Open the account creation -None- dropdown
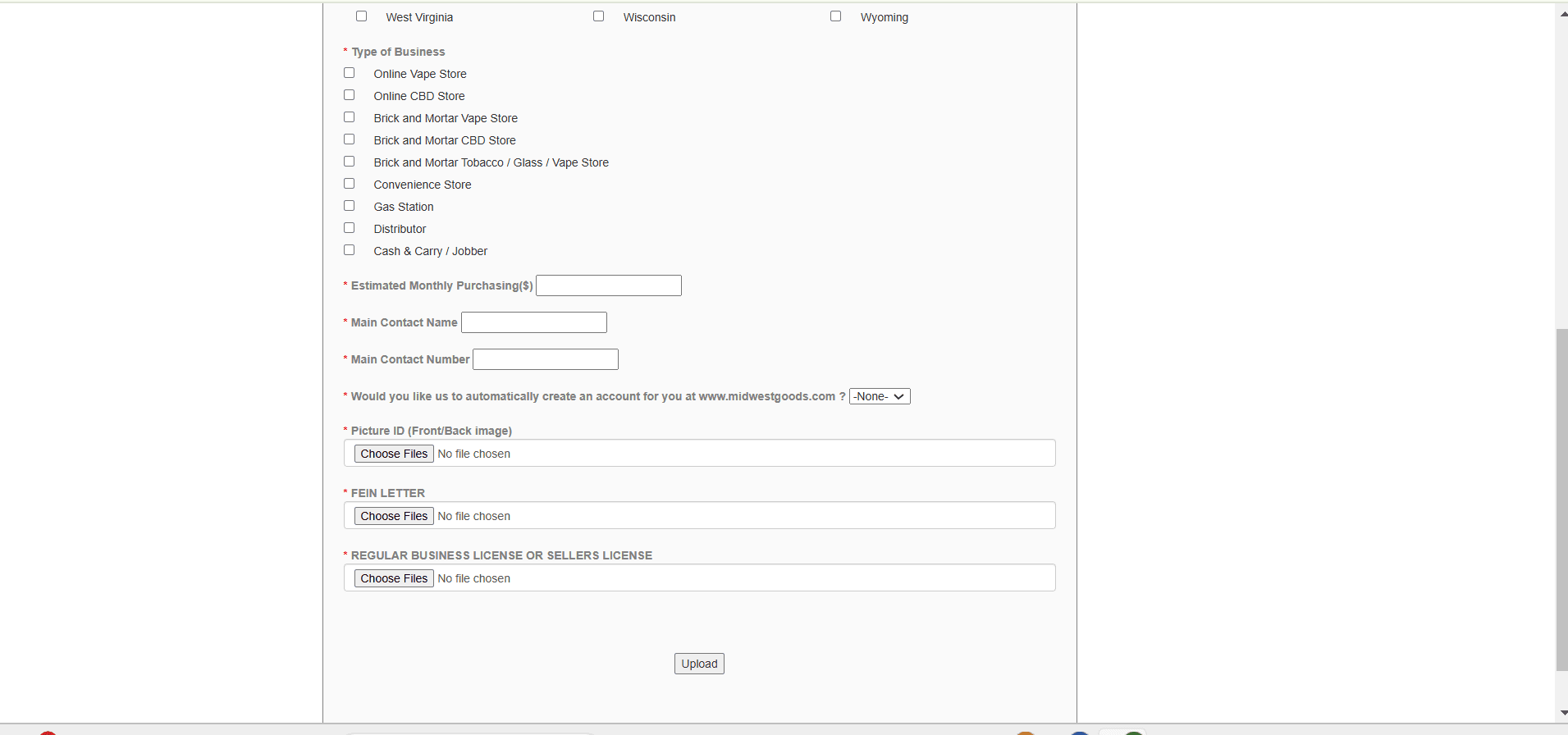The height and width of the screenshot is (735, 1568). click(880, 396)
